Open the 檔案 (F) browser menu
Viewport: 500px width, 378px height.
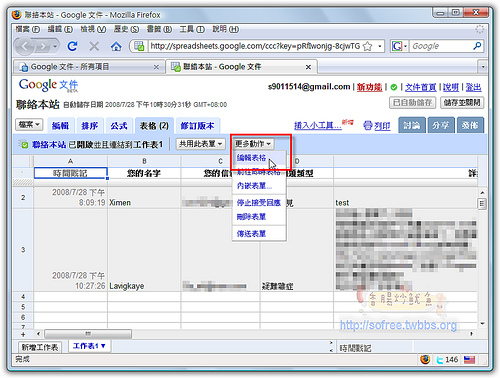point(27,29)
